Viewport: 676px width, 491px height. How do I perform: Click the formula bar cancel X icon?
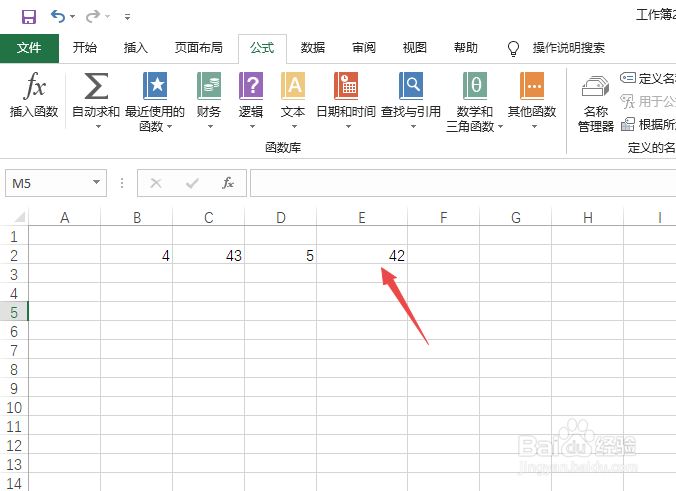tap(156, 183)
